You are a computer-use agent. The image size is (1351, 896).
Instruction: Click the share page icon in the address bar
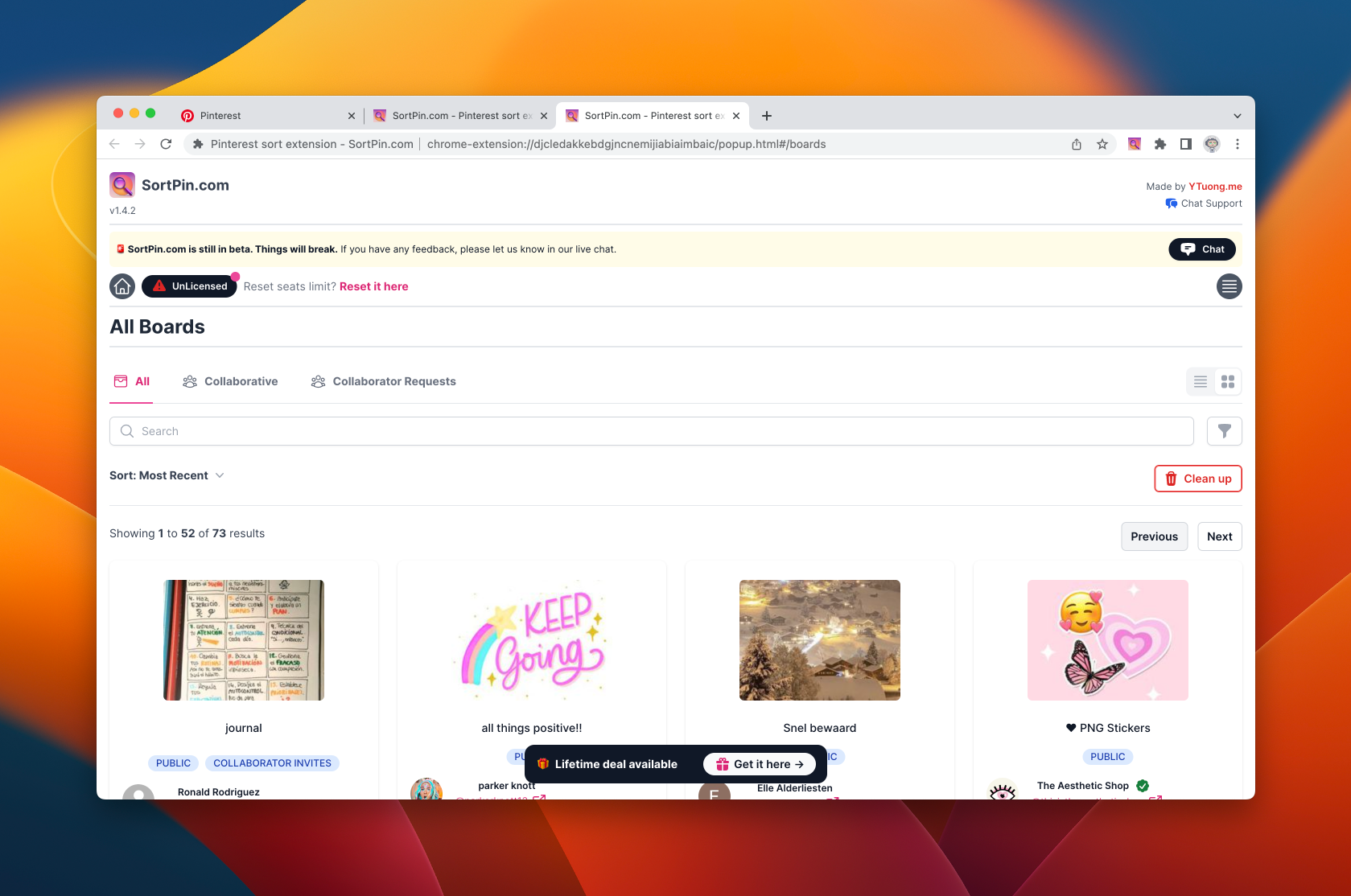(1077, 144)
